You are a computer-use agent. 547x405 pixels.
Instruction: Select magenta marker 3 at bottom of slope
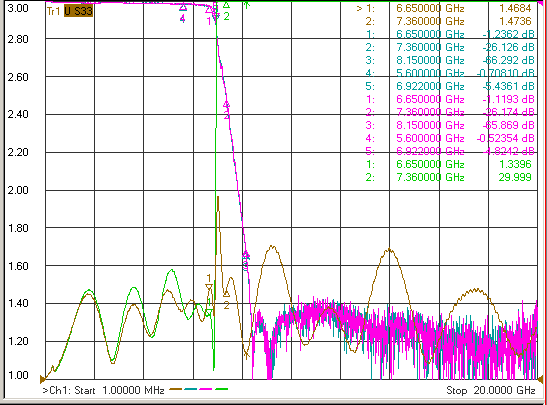(x=246, y=255)
